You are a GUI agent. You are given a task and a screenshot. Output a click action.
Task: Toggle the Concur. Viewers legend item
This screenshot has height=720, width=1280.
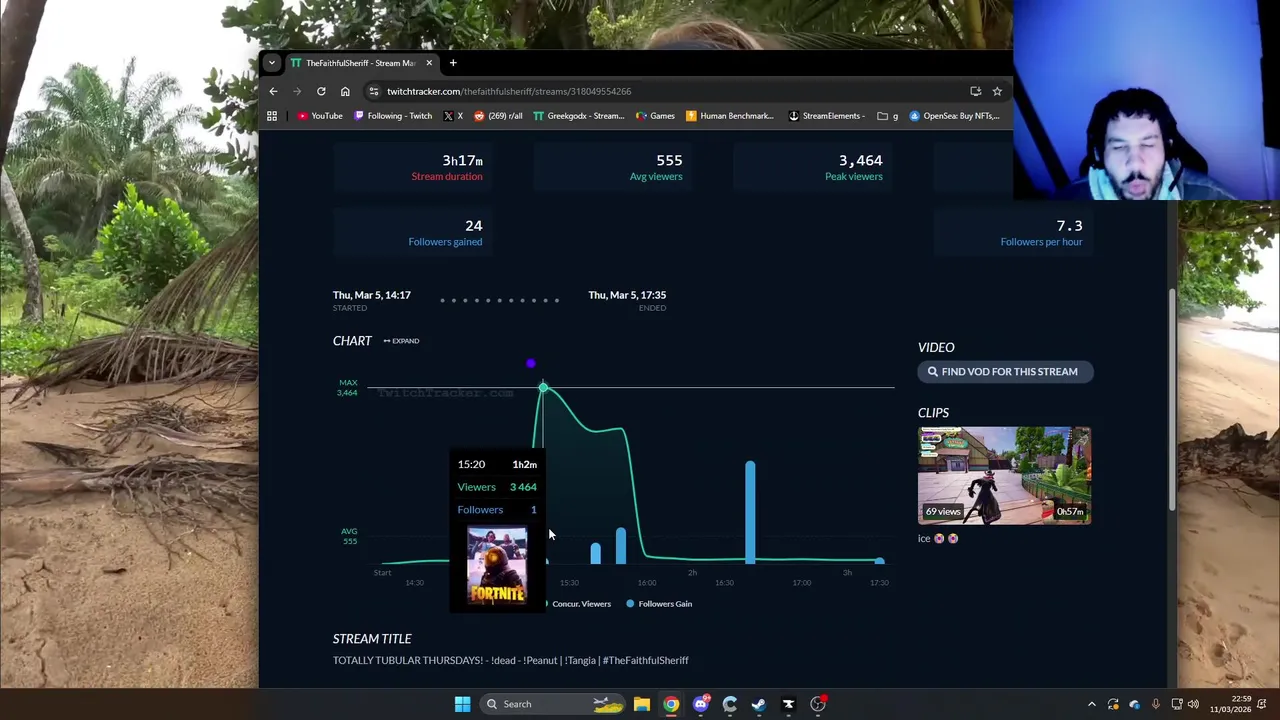[x=577, y=604]
